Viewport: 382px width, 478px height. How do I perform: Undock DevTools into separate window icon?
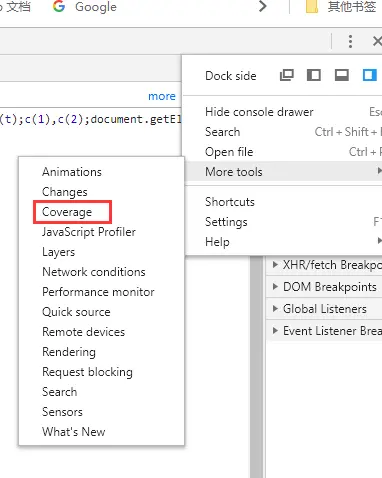[x=287, y=75]
